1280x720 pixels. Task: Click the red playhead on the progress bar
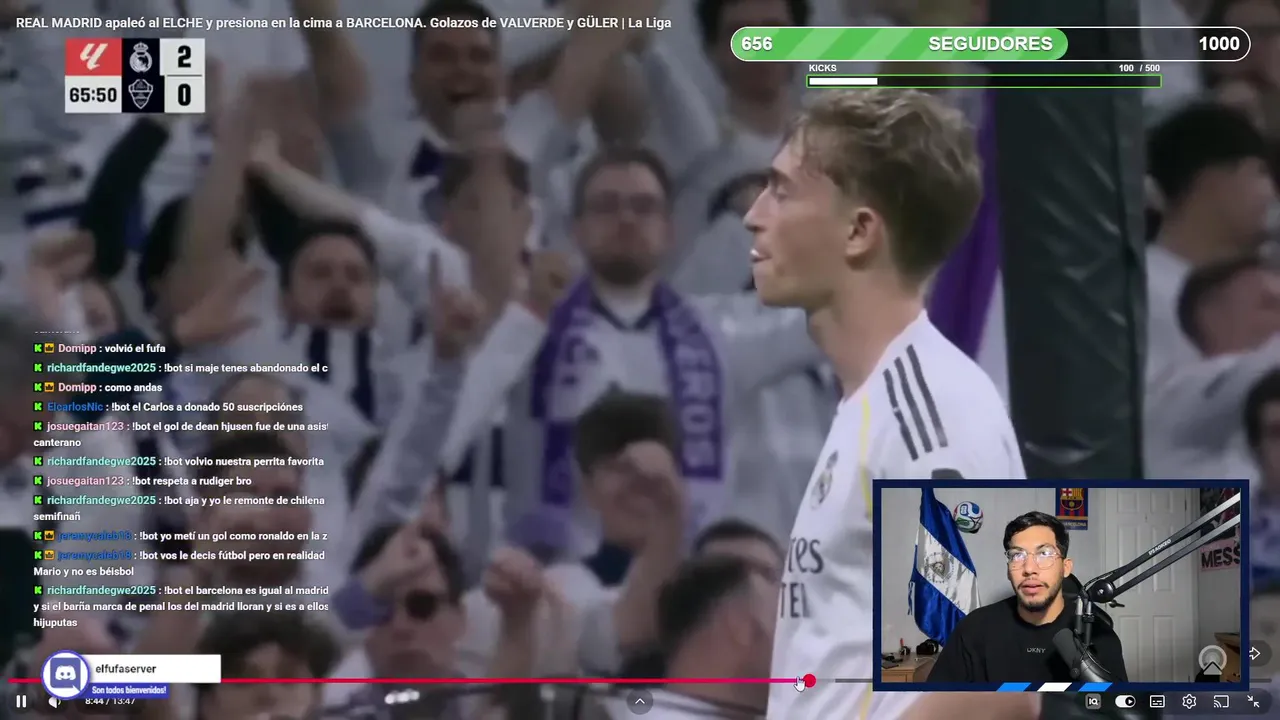(809, 681)
